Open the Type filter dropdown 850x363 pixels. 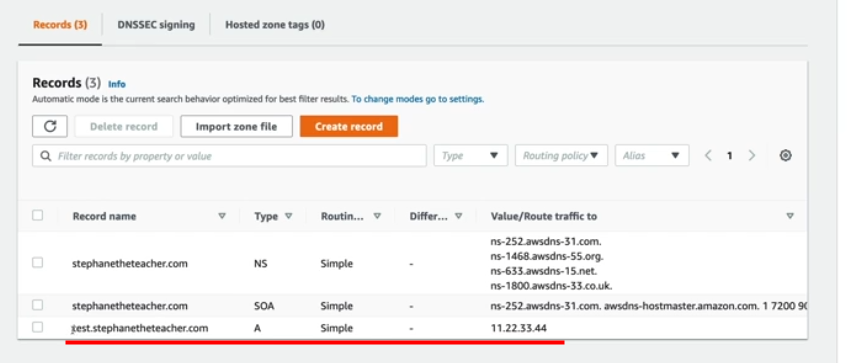[471, 155]
